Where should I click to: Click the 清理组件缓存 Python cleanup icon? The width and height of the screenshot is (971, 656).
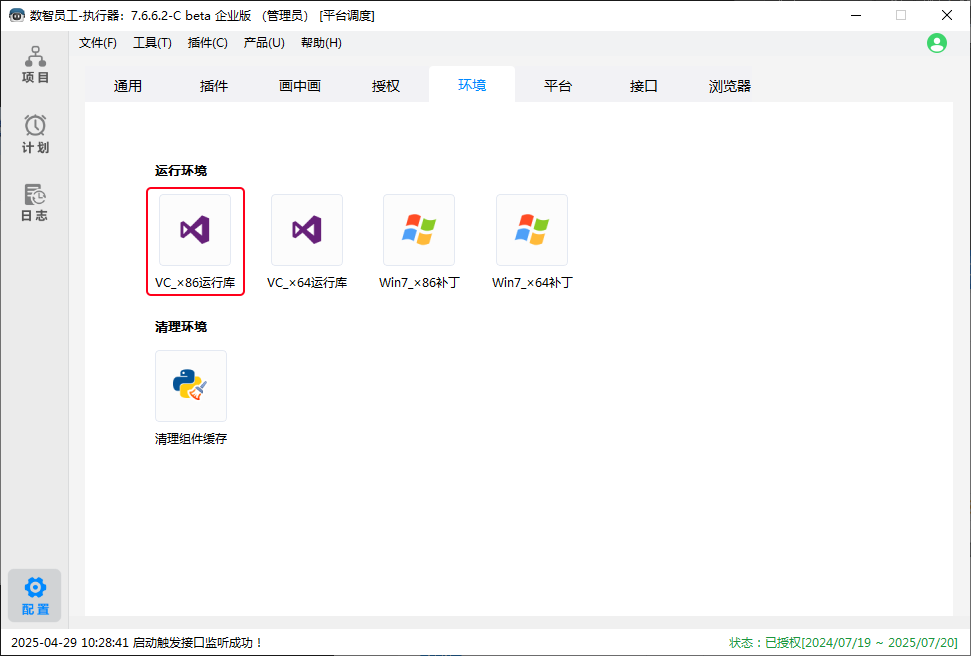pos(191,386)
